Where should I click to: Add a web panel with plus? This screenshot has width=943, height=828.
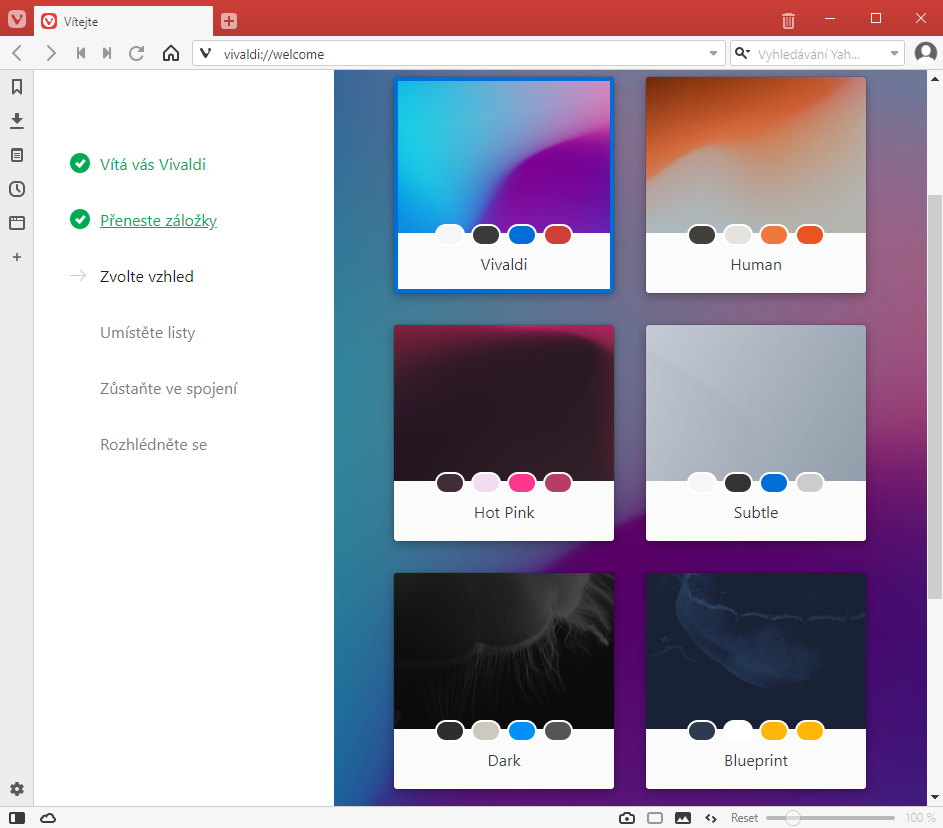[17, 257]
